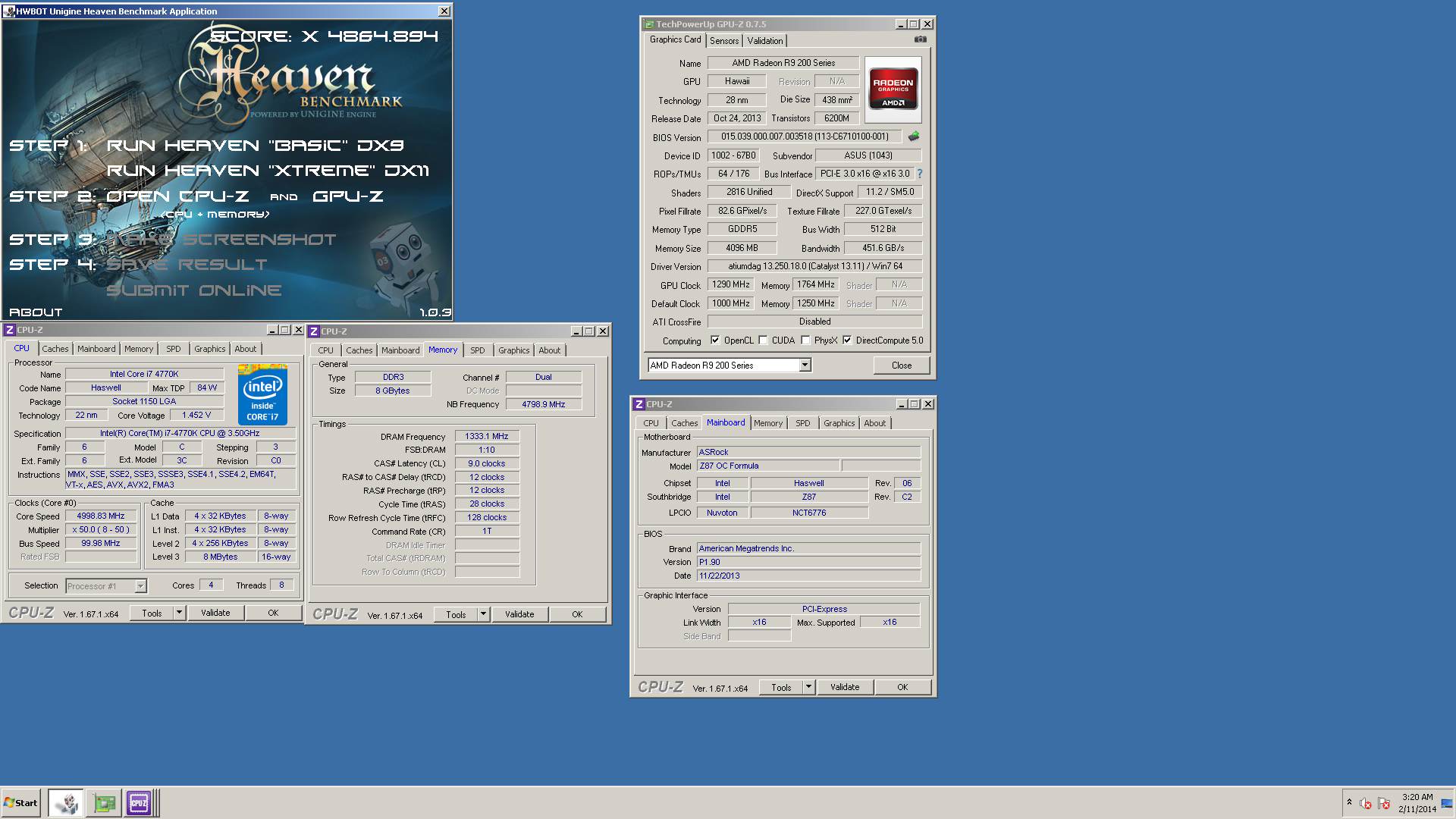Click the muted volume tray icon
Image resolution: width=1456 pixels, height=819 pixels.
1366,803
